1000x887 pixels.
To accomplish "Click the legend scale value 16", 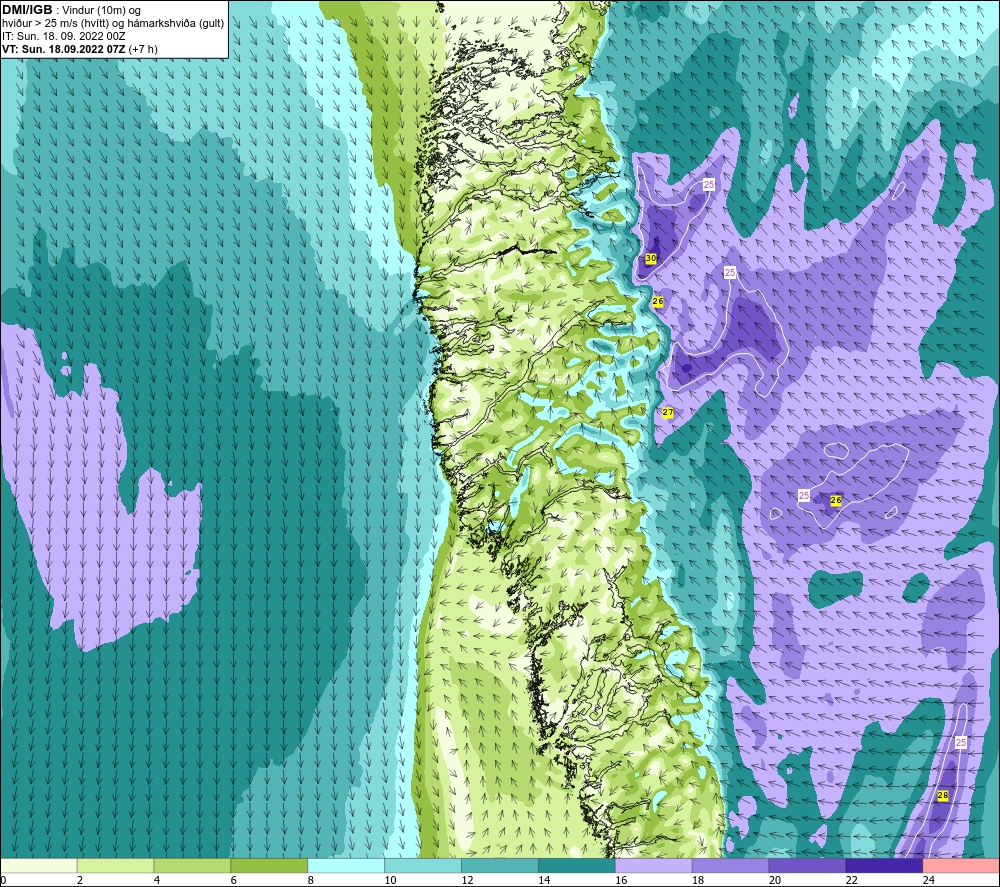I will coord(621,880).
